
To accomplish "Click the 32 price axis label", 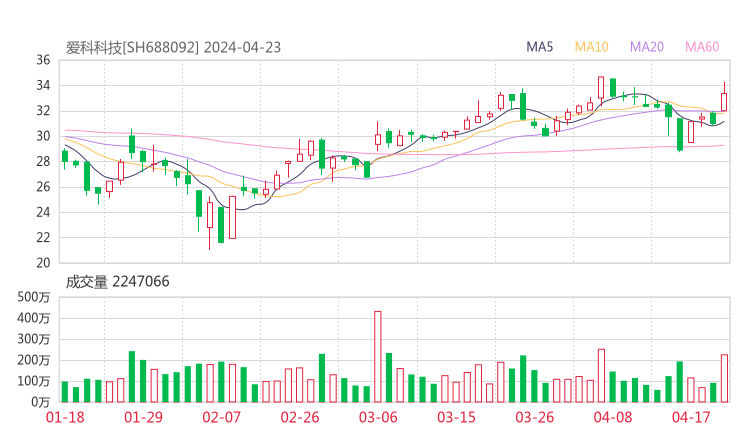I will pyautogui.click(x=43, y=111).
